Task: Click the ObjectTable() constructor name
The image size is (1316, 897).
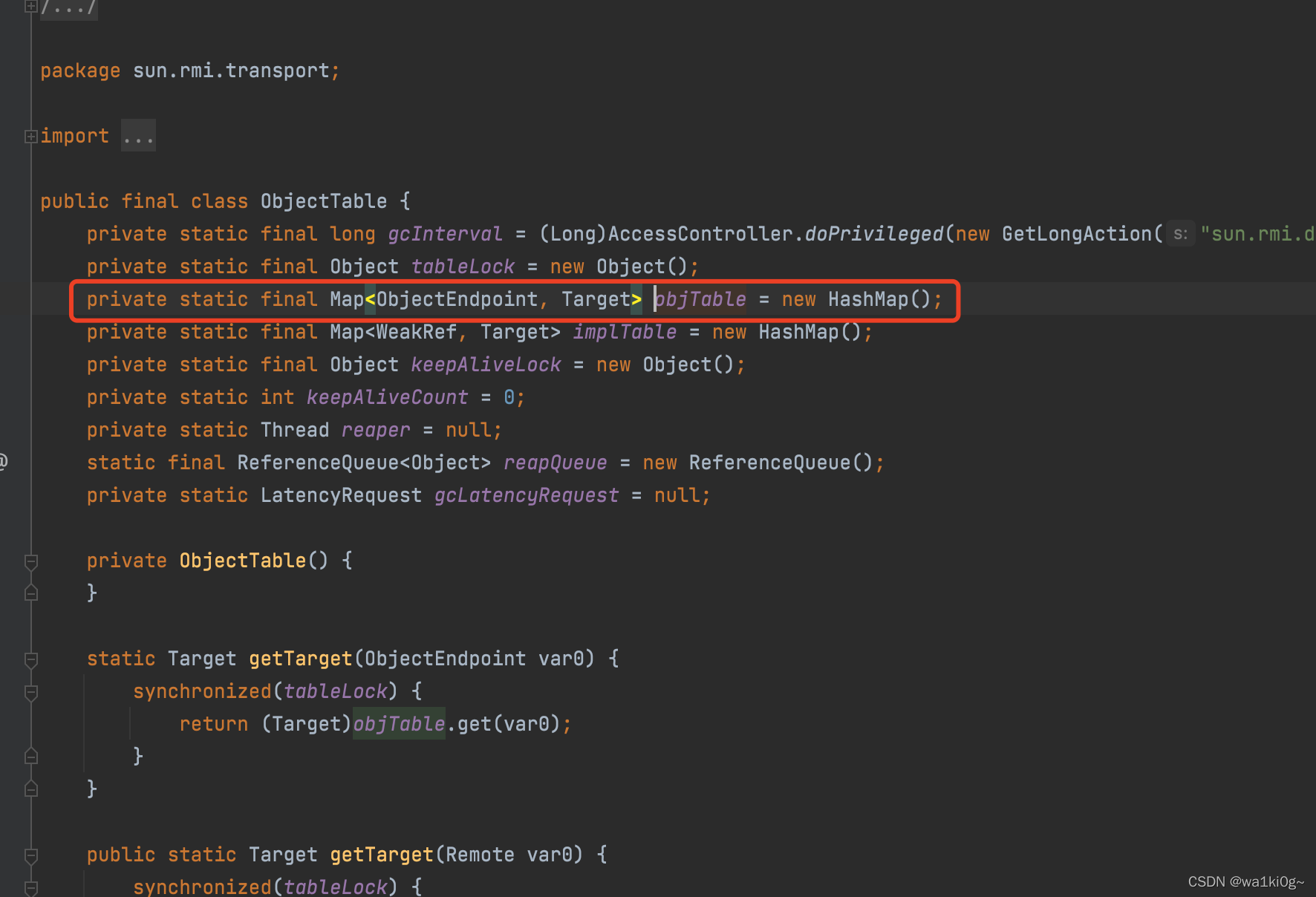Action: click(243, 561)
